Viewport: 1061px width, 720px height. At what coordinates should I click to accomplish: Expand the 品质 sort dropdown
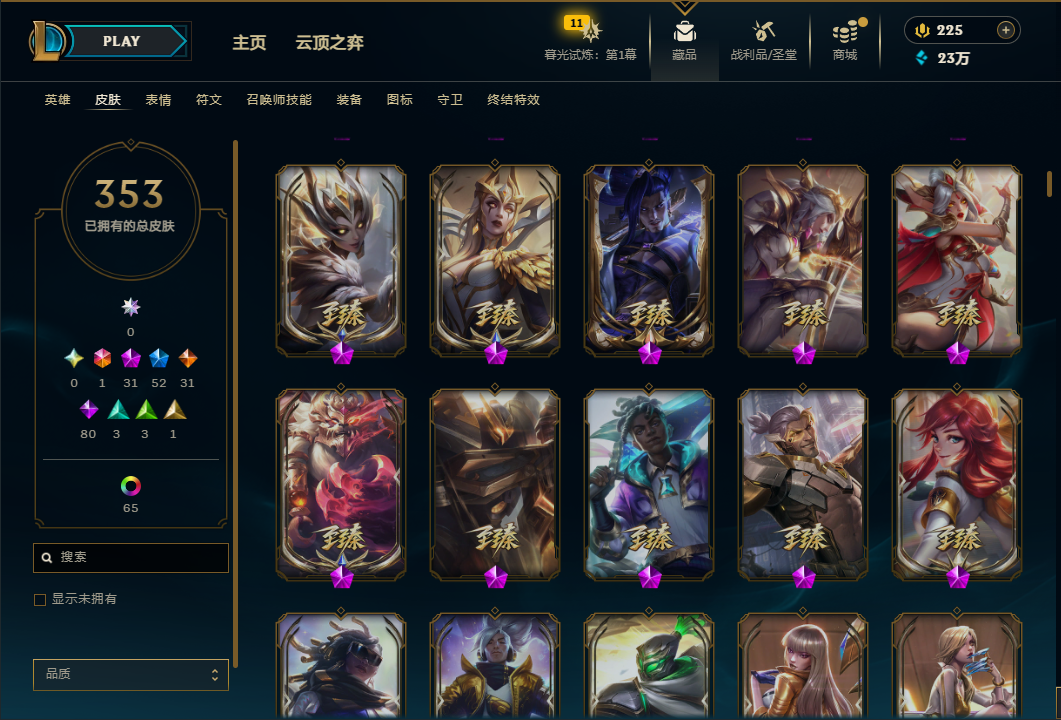131,675
